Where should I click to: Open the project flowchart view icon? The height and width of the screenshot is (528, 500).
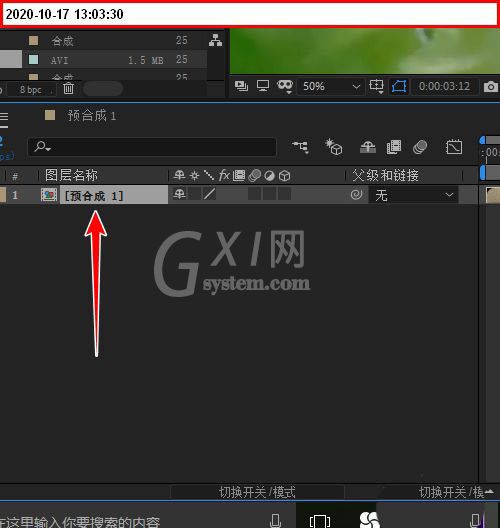[215, 40]
